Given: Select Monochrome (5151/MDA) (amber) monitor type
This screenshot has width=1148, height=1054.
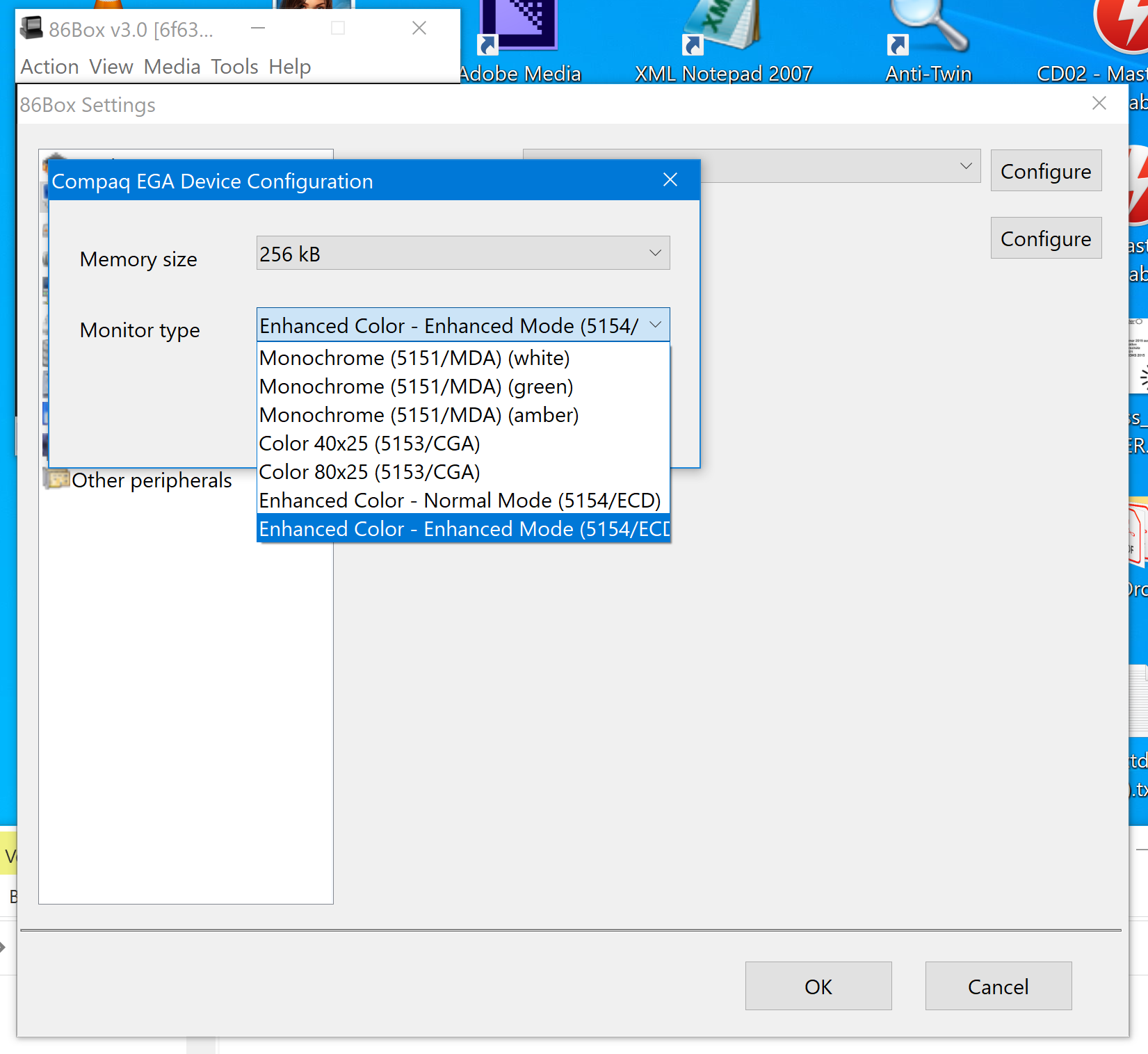Looking at the screenshot, I should 417,414.
